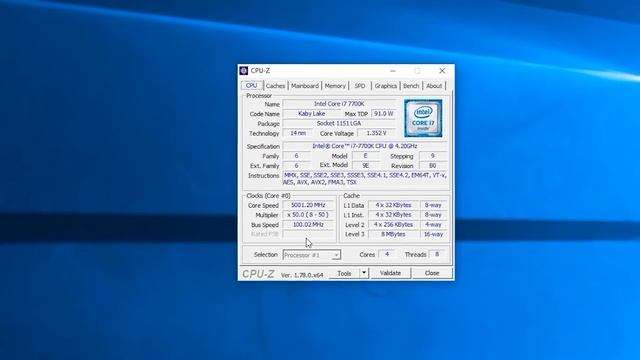Switch to the Caches tab
The image size is (640, 360).
[x=276, y=86]
